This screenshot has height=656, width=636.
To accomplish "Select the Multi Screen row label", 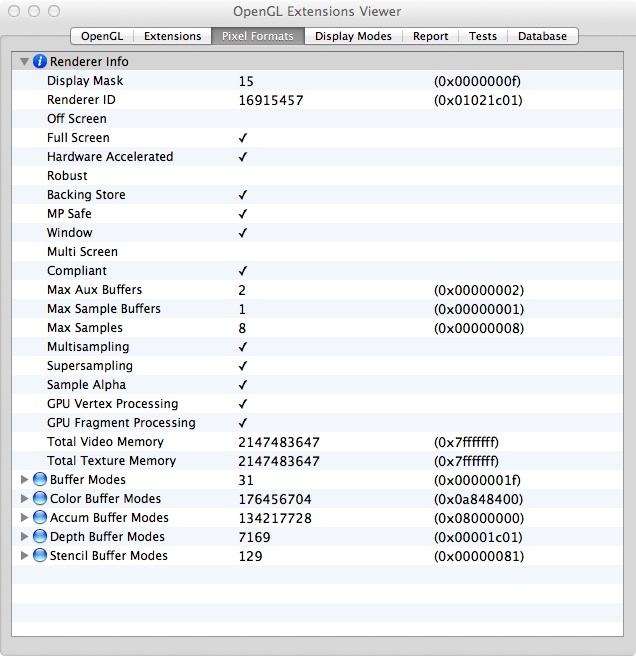I will pos(82,252).
